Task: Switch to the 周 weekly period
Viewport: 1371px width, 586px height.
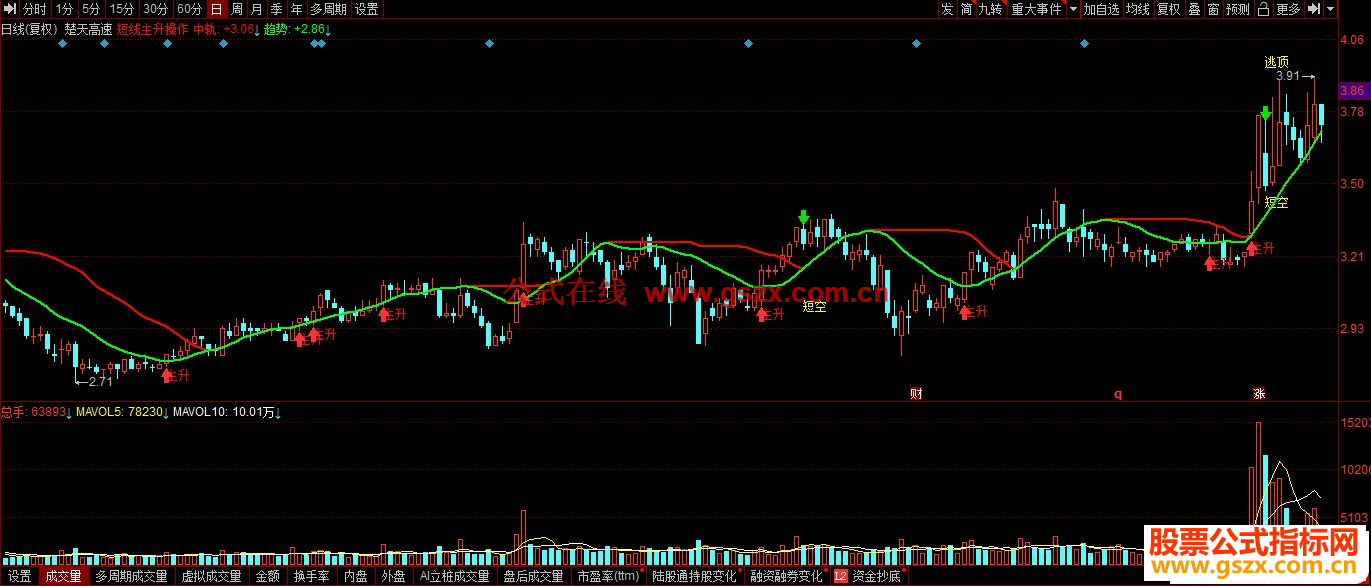Action: tap(237, 9)
